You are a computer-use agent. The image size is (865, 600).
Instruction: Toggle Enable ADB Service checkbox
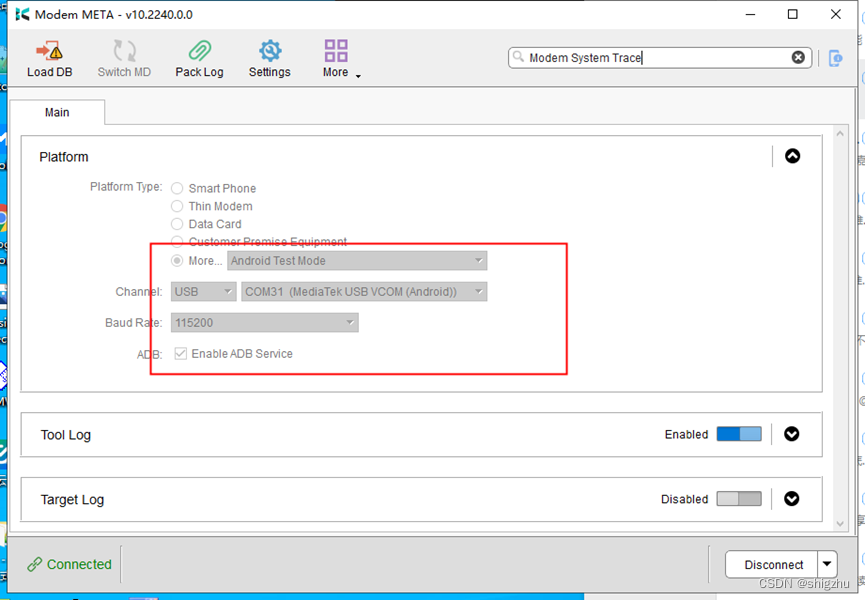180,353
